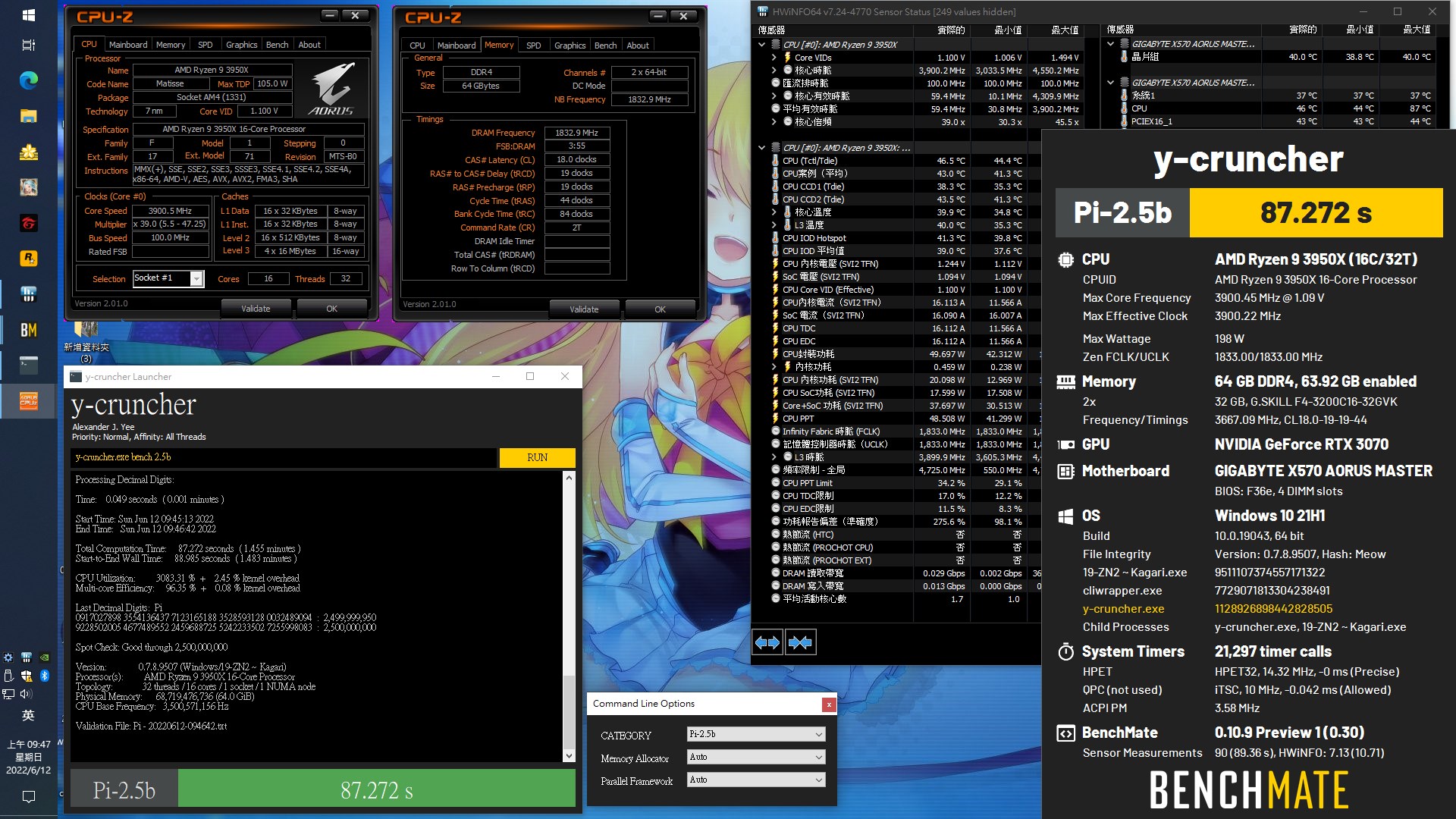
Task: Open CPU-Z Socket #1 selection dropdown
Action: tap(168, 278)
